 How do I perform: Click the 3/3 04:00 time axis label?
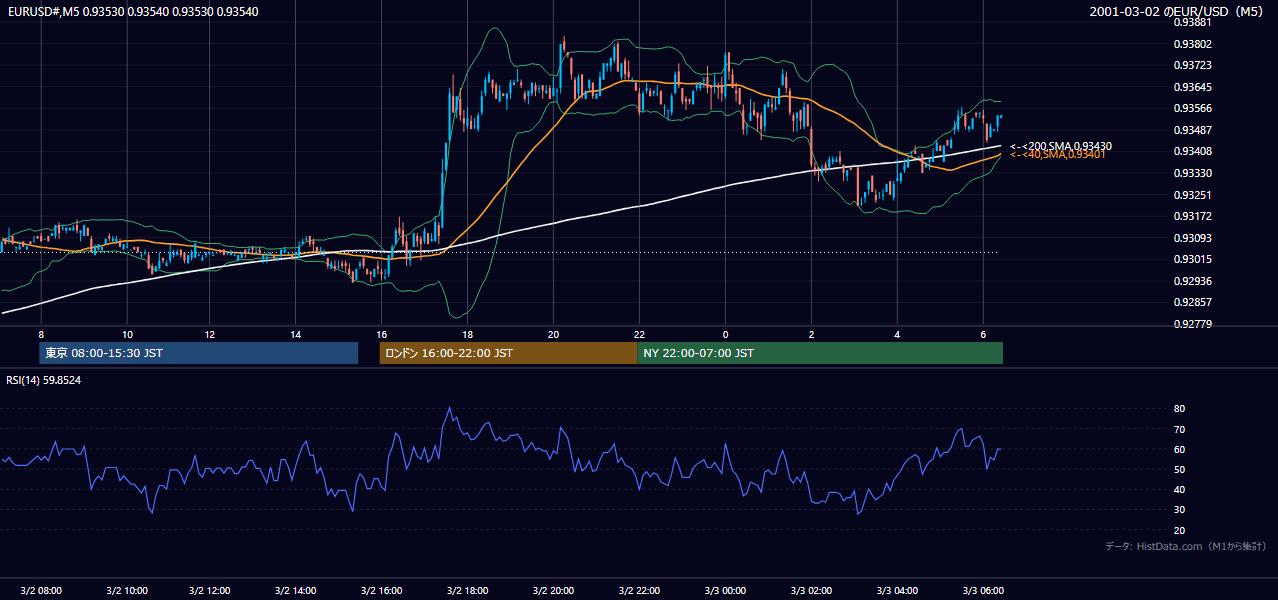click(x=898, y=591)
